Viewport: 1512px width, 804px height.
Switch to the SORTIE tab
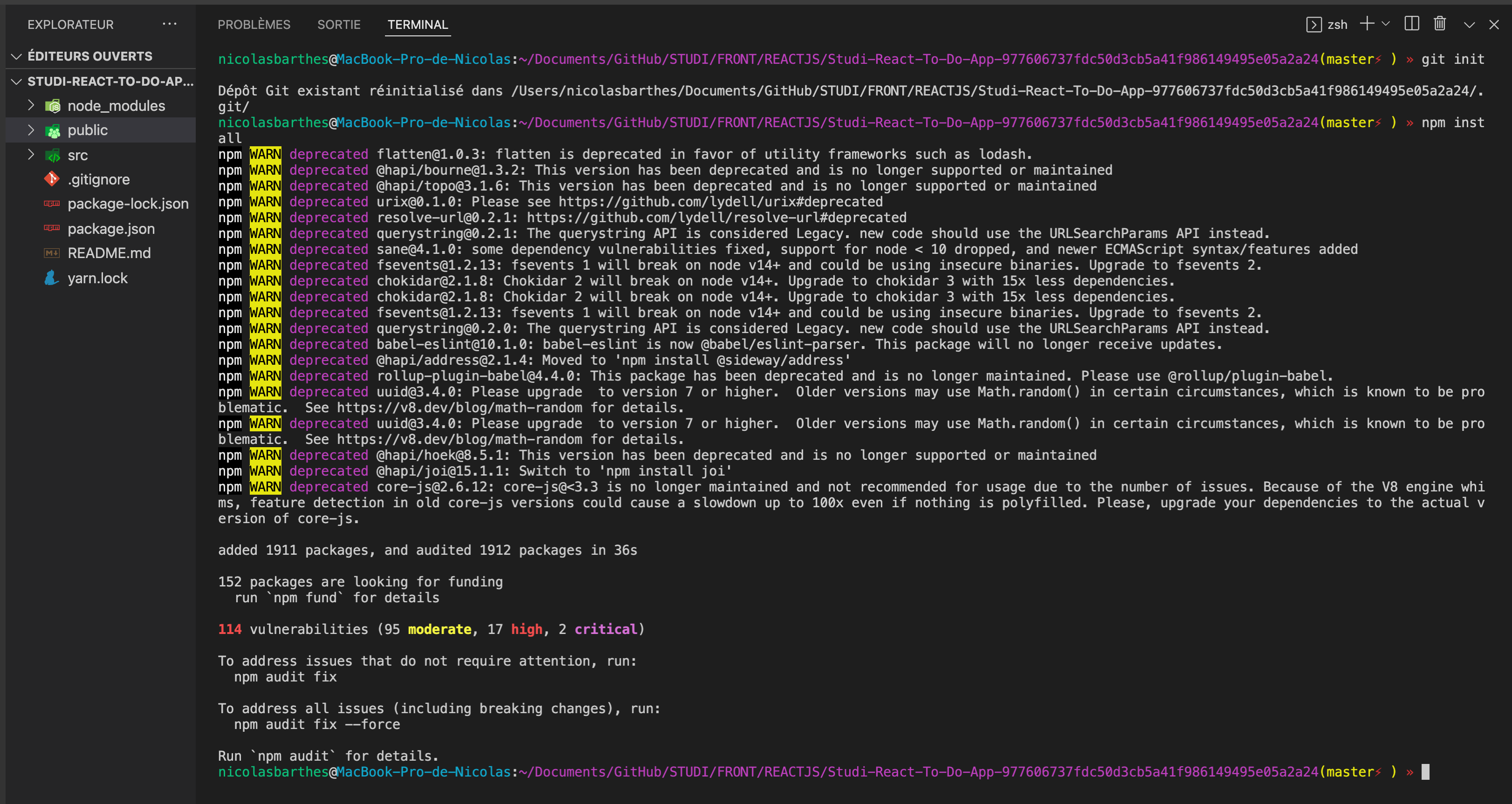pos(339,24)
